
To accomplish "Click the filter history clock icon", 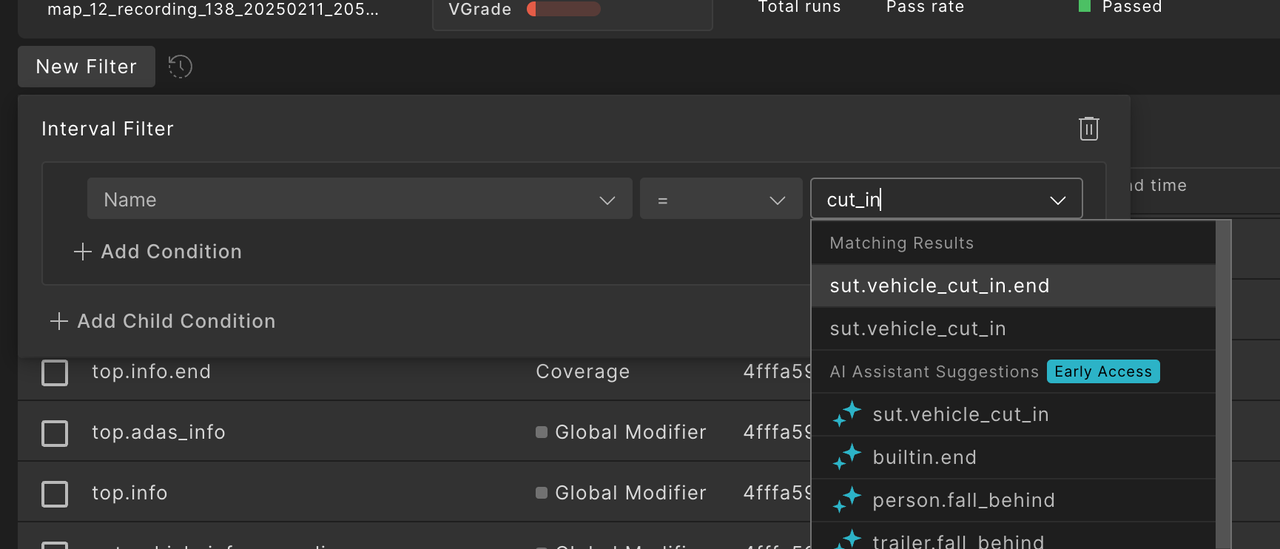I will tap(180, 67).
